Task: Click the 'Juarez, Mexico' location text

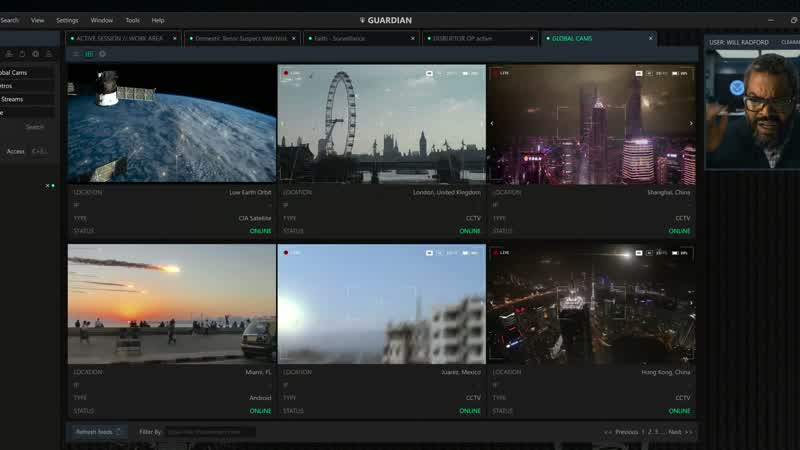Action: click(x=461, y=372)
